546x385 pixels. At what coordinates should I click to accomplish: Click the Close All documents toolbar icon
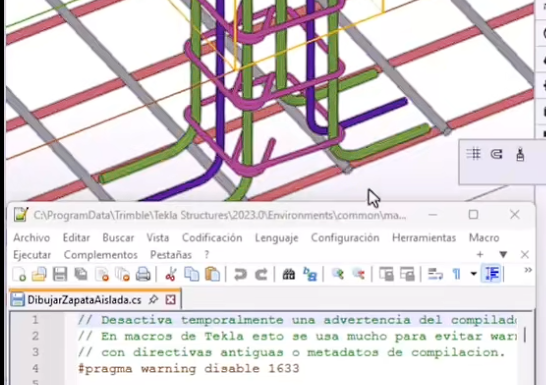(123, 274)
